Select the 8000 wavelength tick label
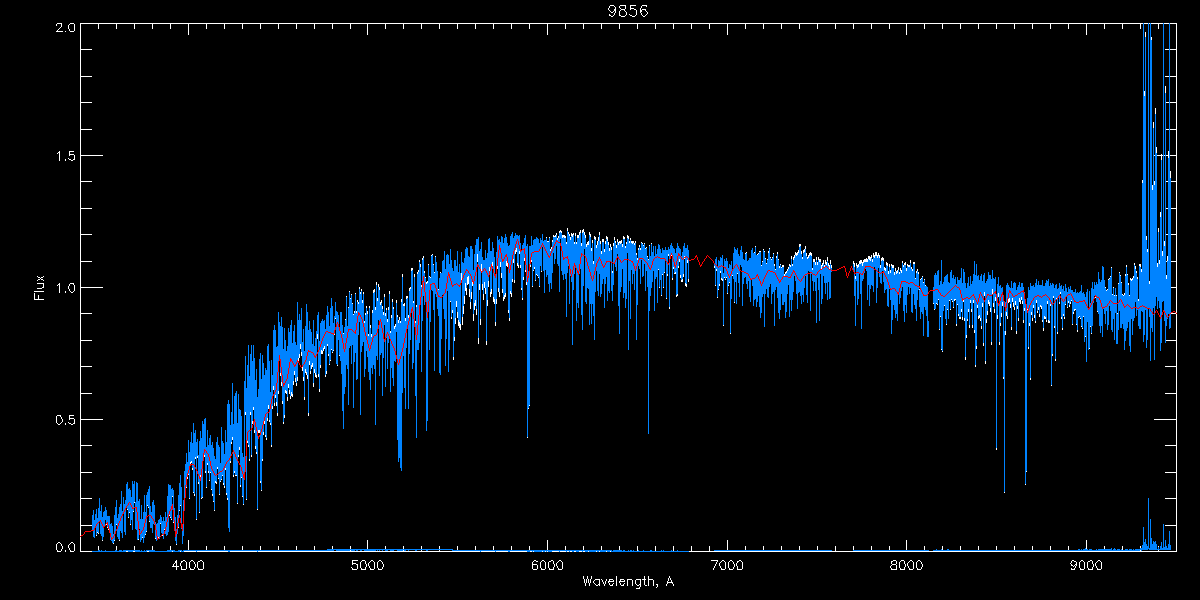The image size is (1200, 600). pos(907,564)
